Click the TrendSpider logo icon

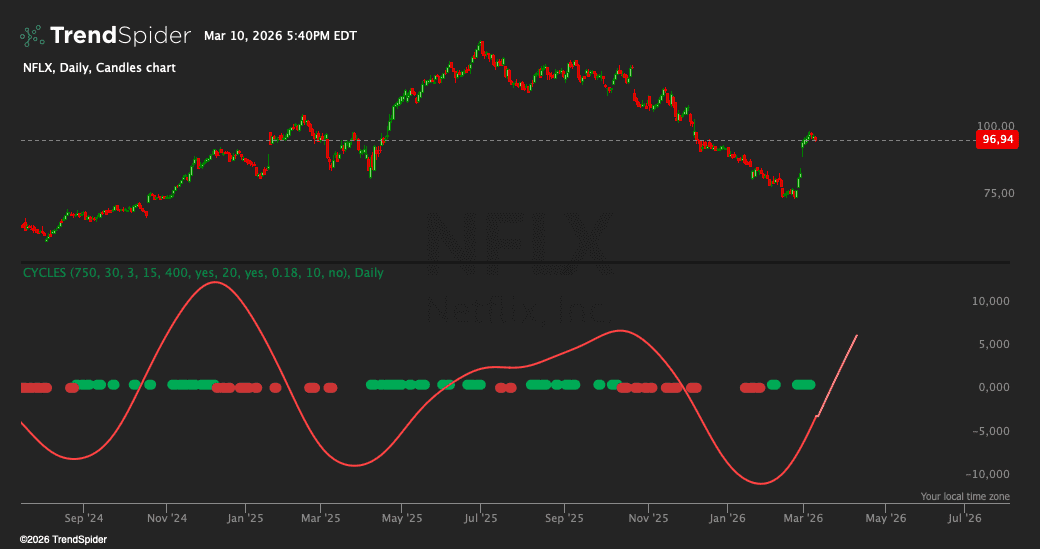click(32, 36)
